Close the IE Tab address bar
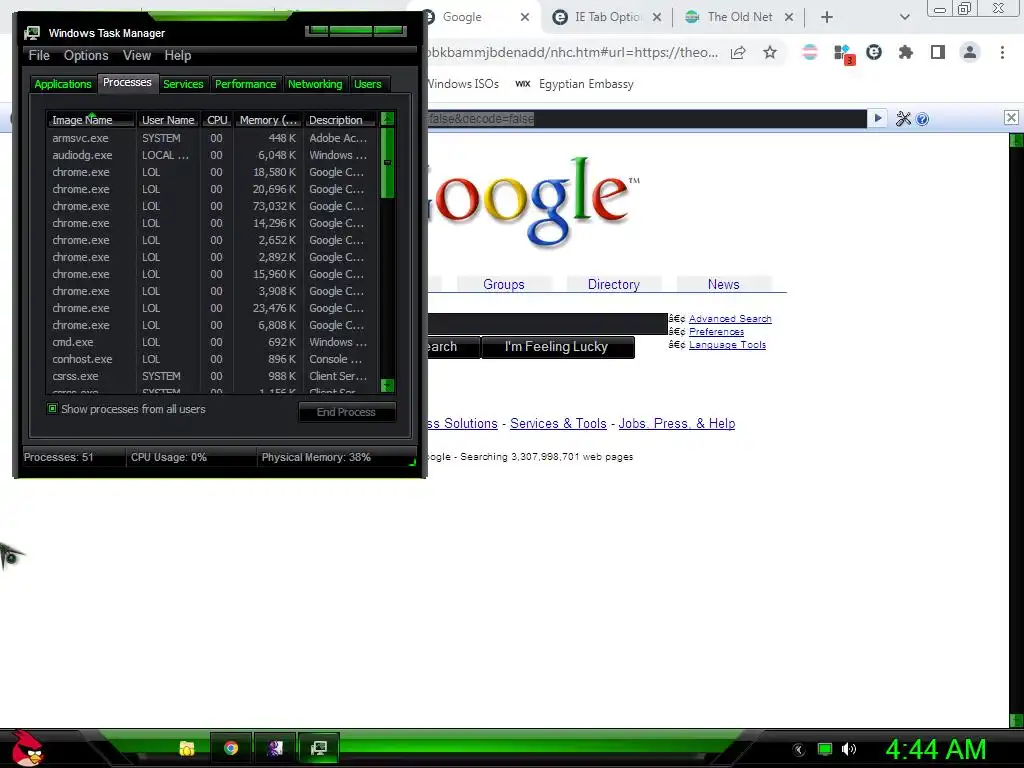 (x=1011, y=118)
